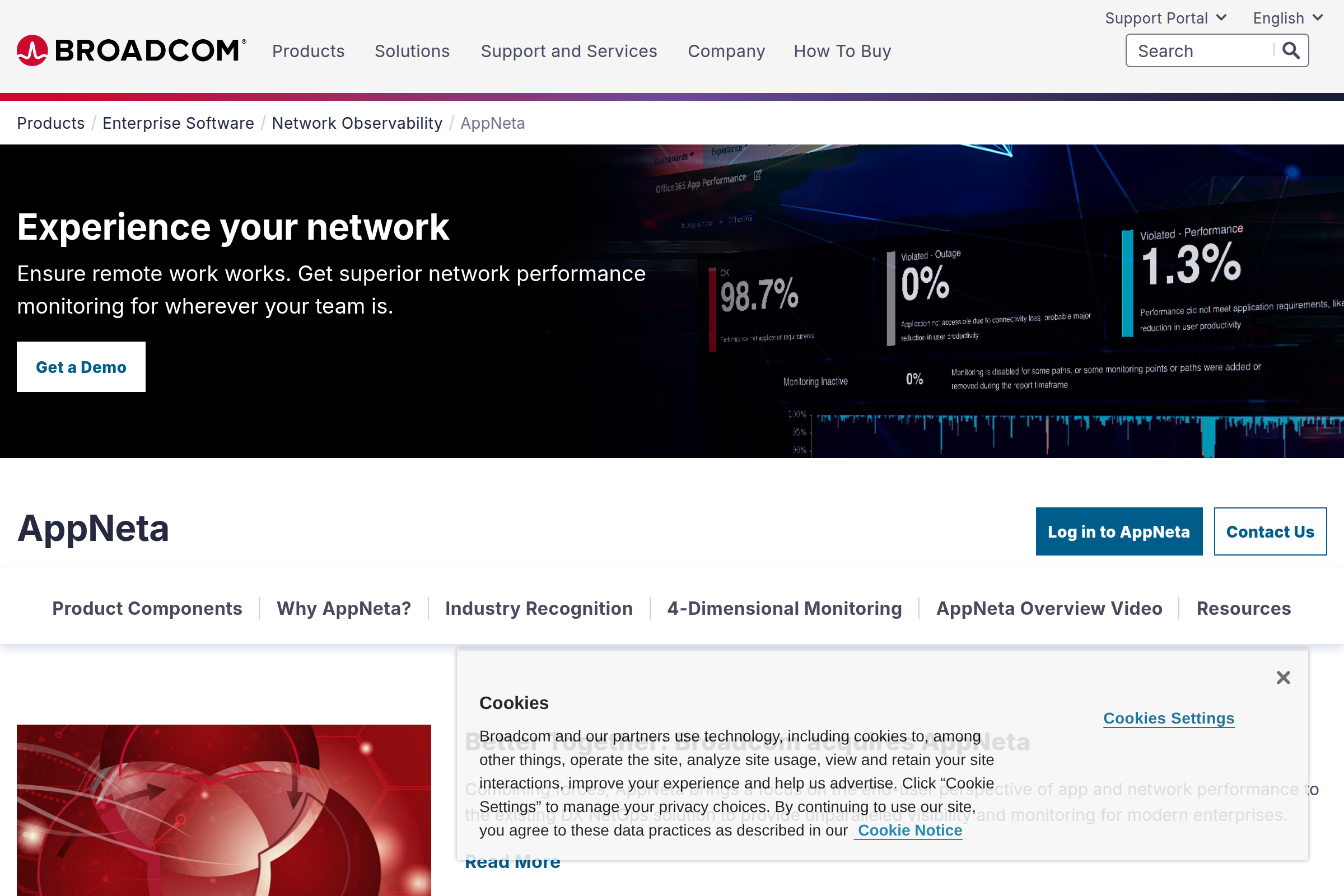Jump to Why AppNeta? section
This screenshot has height=896, width=1344.
344,608
